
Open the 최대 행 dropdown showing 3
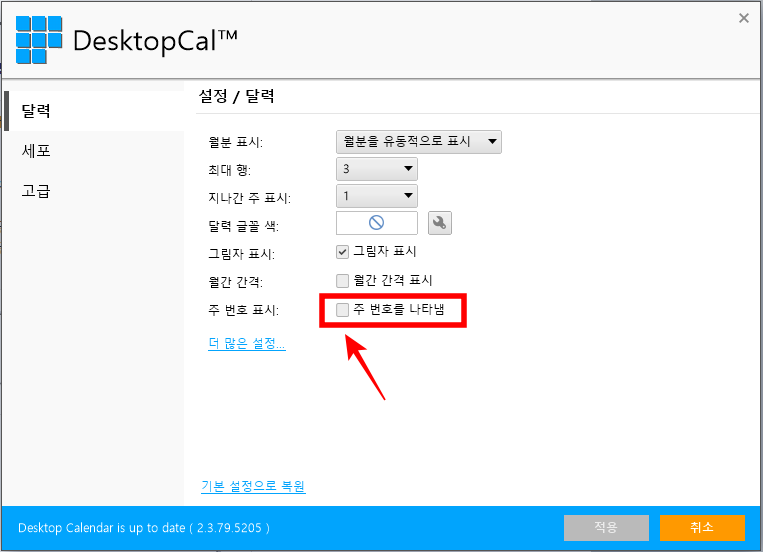point(377,169)
